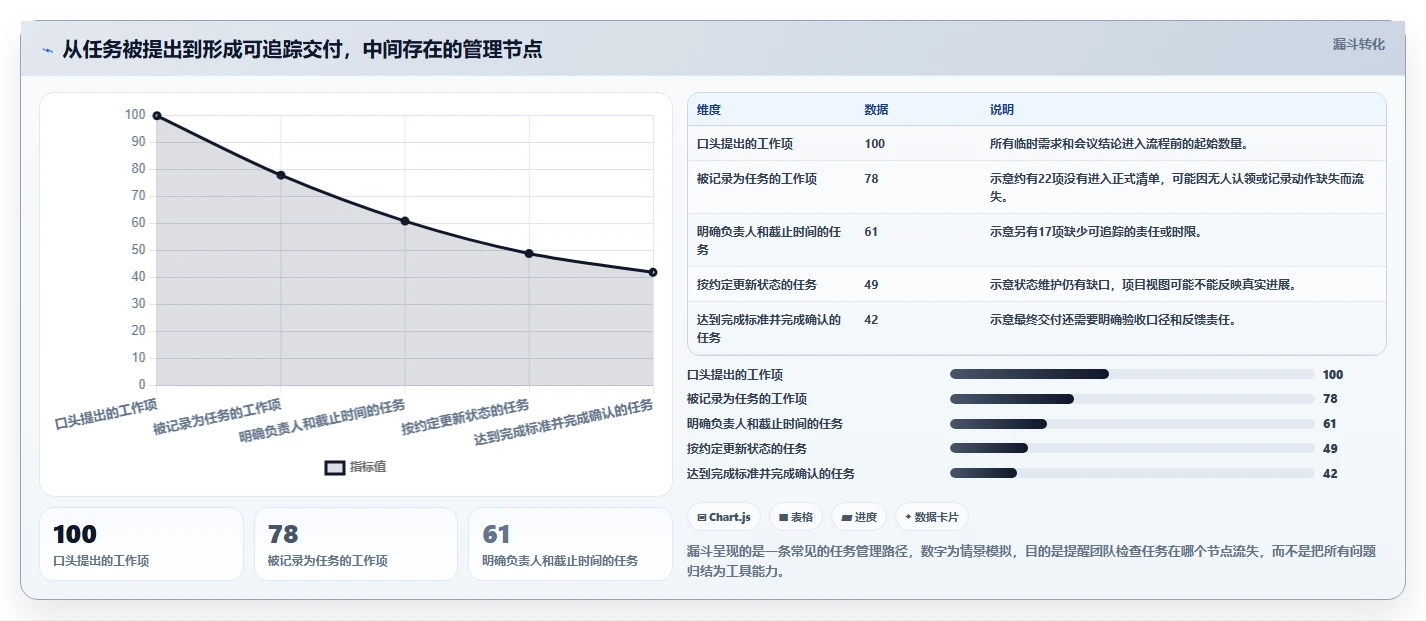Click the x-axis label 按约定更新状态的任务
The image size is (1426, 621).
click(465, 416)
